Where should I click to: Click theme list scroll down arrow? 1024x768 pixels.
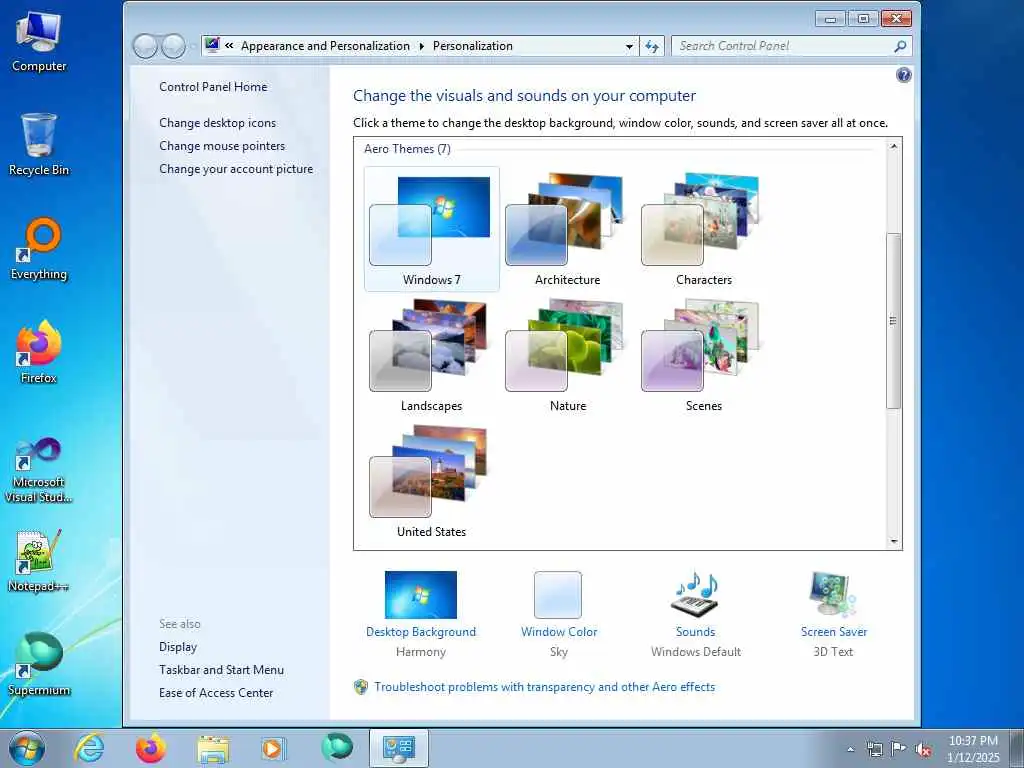pos(894,541)
